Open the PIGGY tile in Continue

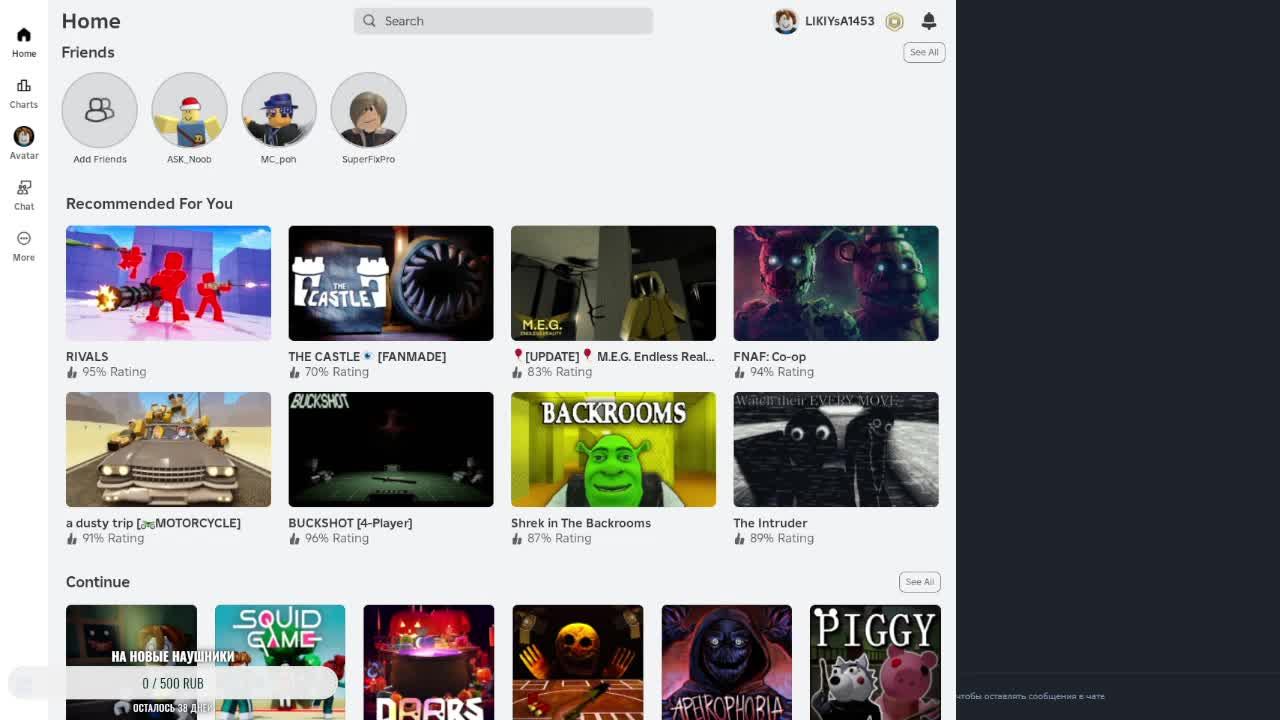[x=875, y=662]
